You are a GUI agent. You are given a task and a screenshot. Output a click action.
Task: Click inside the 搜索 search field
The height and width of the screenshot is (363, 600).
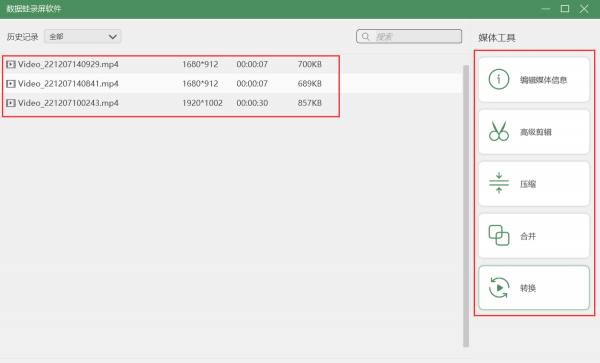[x=409, y=37]
